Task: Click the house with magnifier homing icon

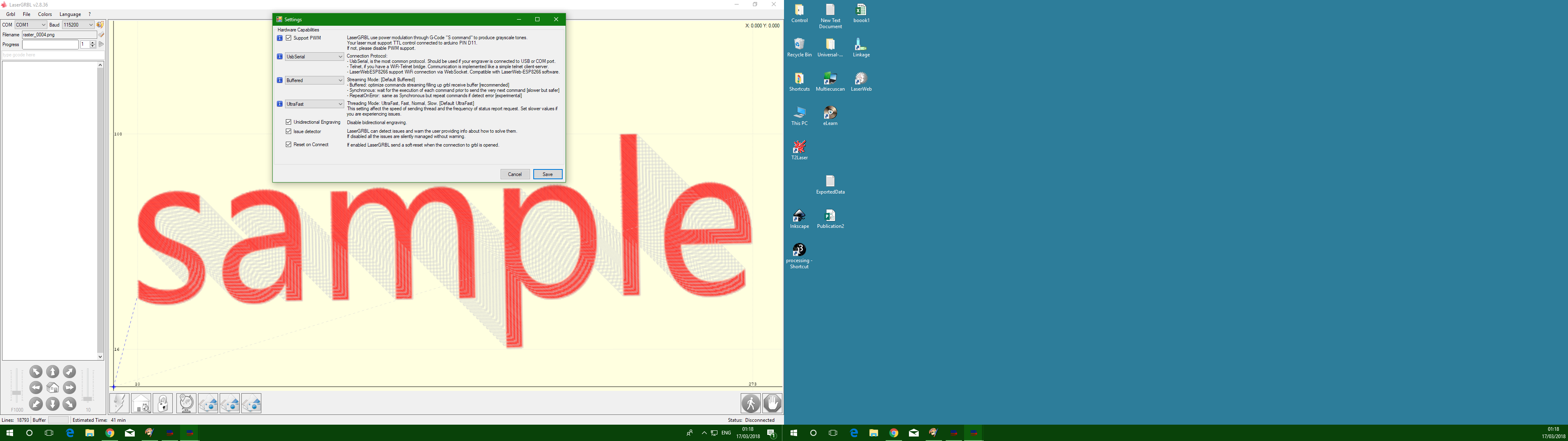Action: 141,403
